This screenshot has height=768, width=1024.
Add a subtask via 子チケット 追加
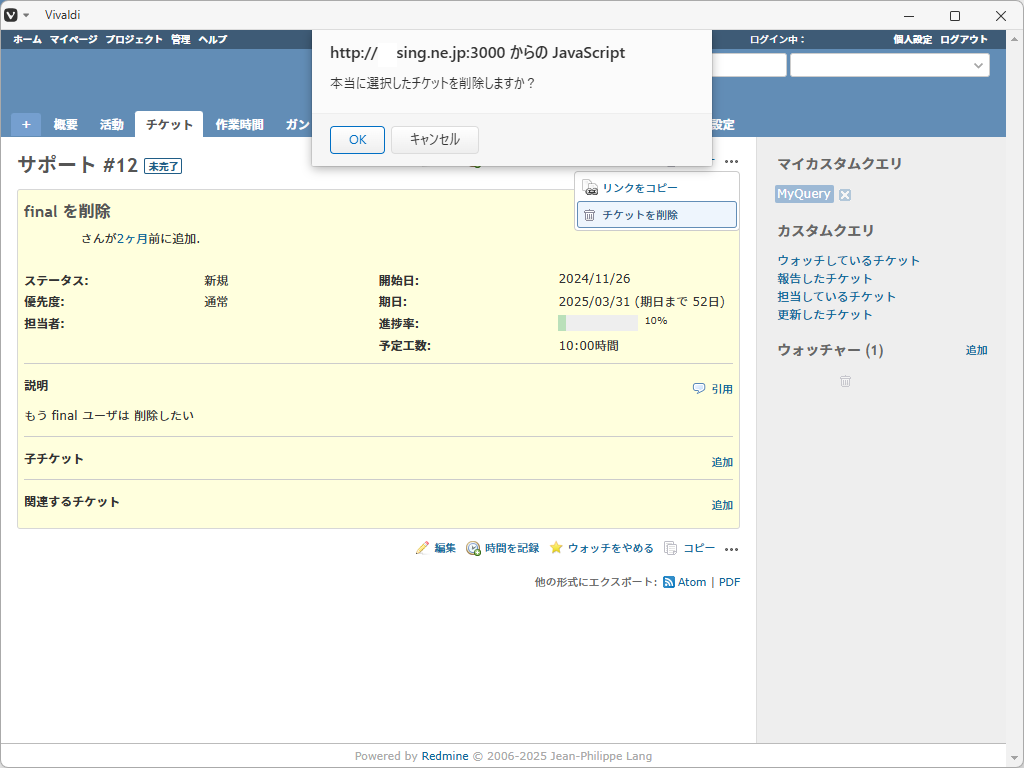pos(722,462)
